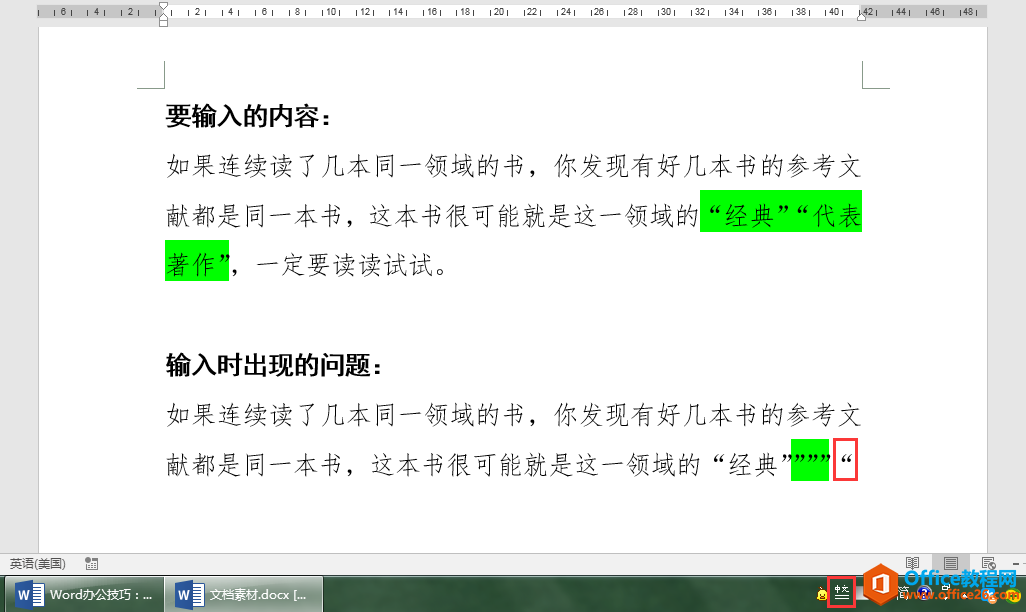This screenshot has height=612, width=1026.
Task: Click the green-highlighted repeated closing quotes
Action: pyautogui.click(x=810, y=460)
